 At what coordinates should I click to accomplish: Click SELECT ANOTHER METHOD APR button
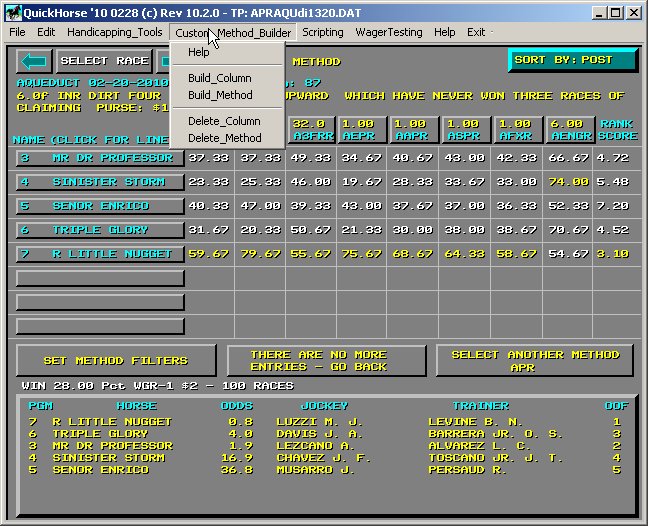pyautogui.click(x=535, y=361)
